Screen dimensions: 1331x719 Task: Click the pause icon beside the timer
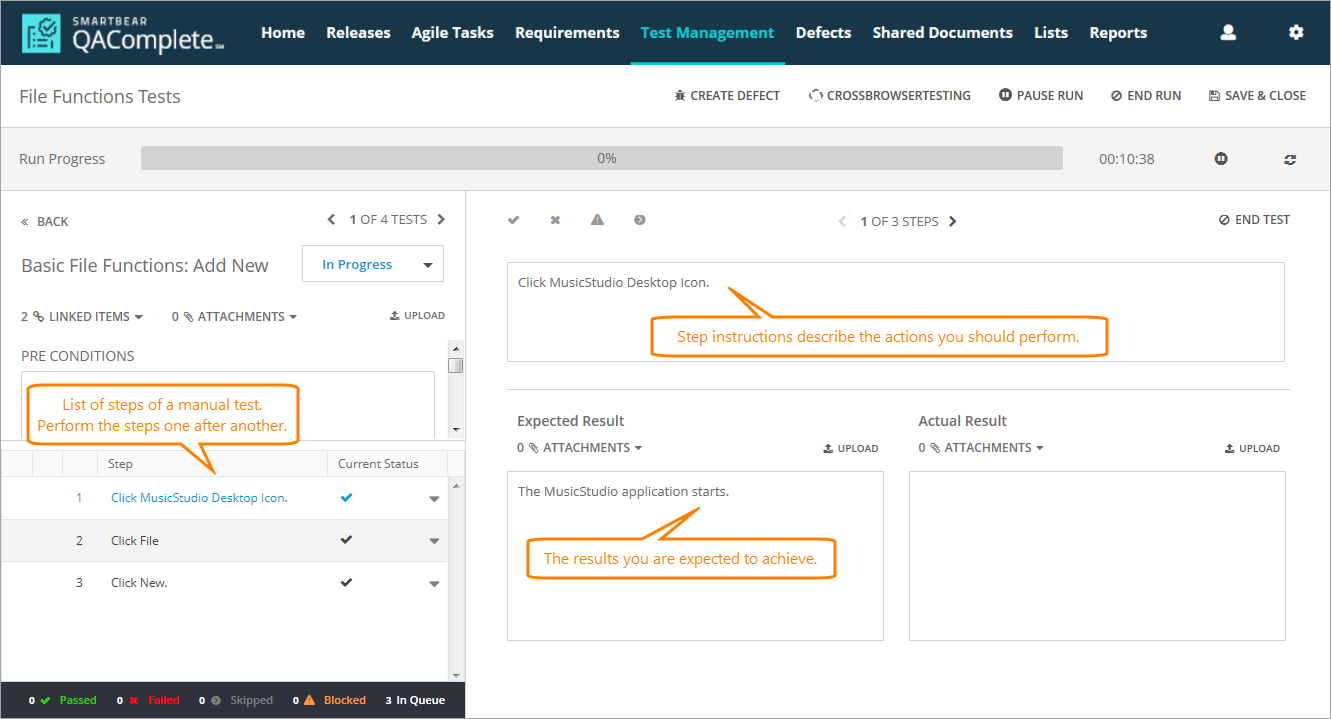click(x=1221, y=159)
